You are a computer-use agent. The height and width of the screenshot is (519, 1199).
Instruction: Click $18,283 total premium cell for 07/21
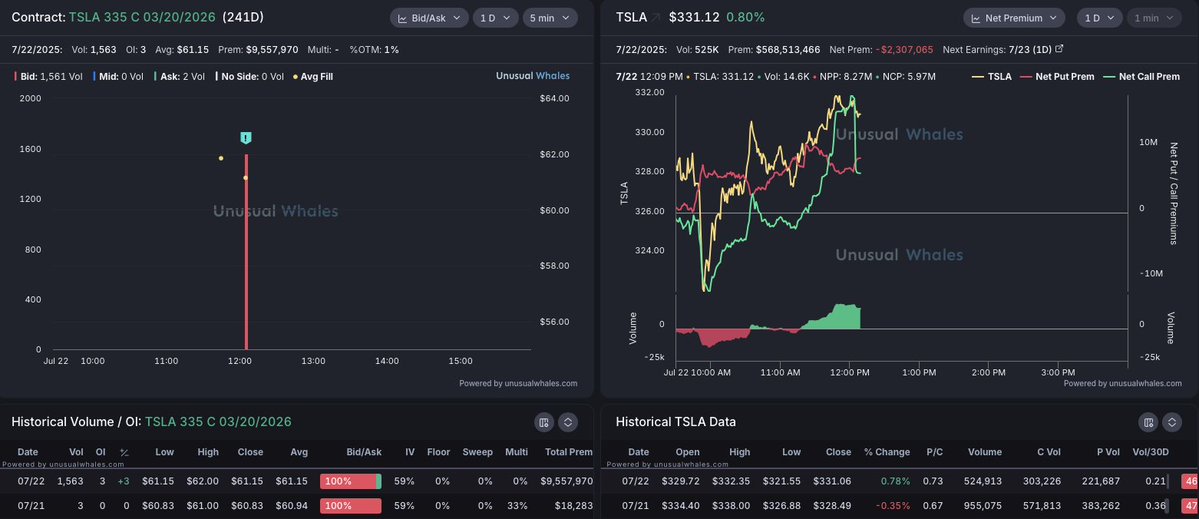[x=576, y=506]
